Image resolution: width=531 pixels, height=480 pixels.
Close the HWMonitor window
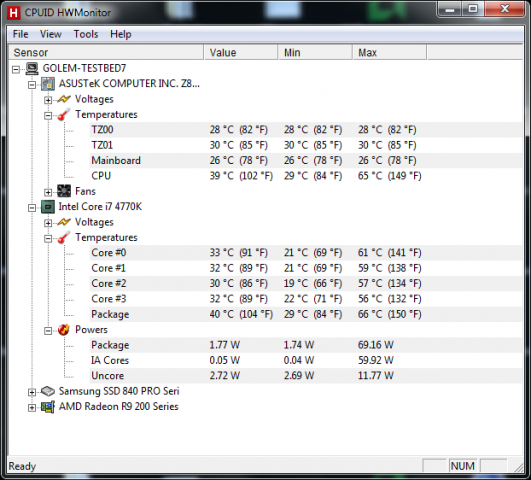pyautogui.click(x=504, y=9)
